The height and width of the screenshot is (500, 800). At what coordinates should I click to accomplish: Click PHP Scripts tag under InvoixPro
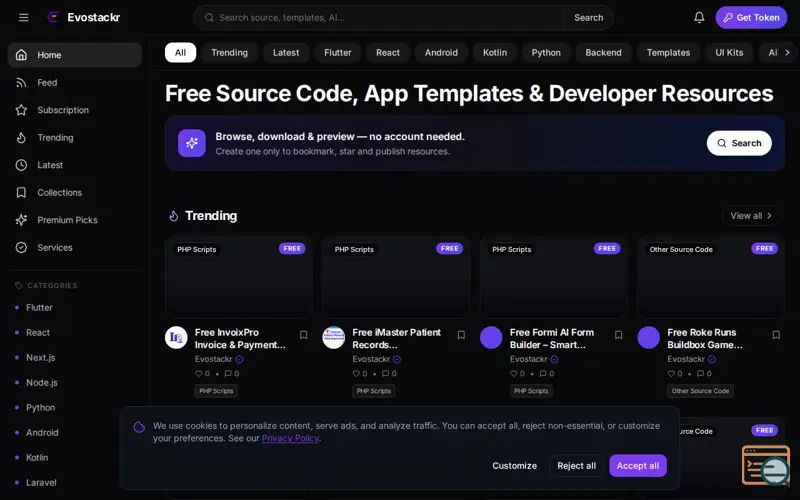coord(216,391)
